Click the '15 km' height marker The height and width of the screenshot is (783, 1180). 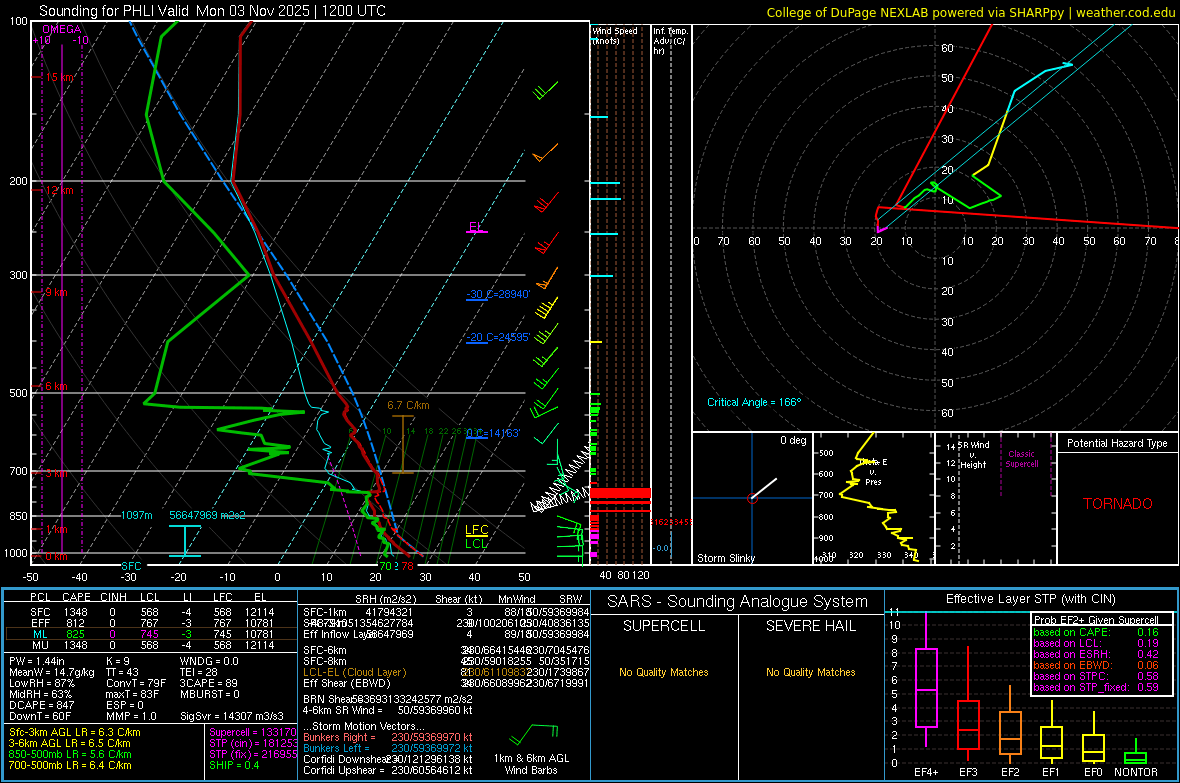click(x=59, y=78)
